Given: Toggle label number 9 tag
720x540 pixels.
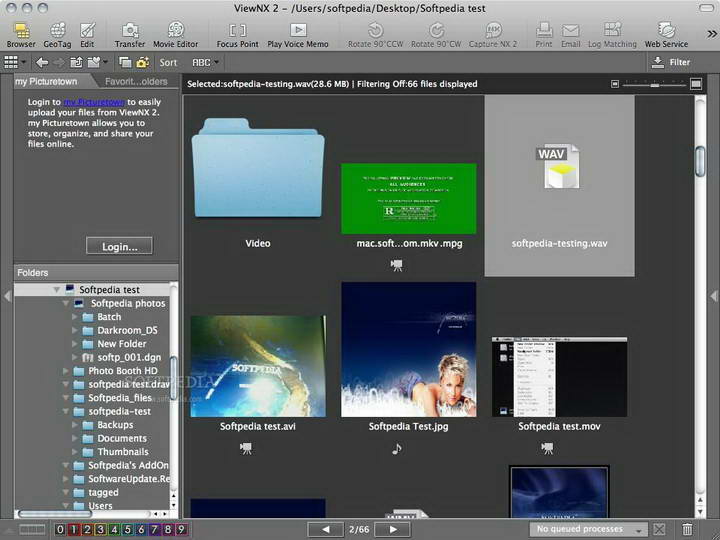Looking at the screenshot, I should pos(181,529).
